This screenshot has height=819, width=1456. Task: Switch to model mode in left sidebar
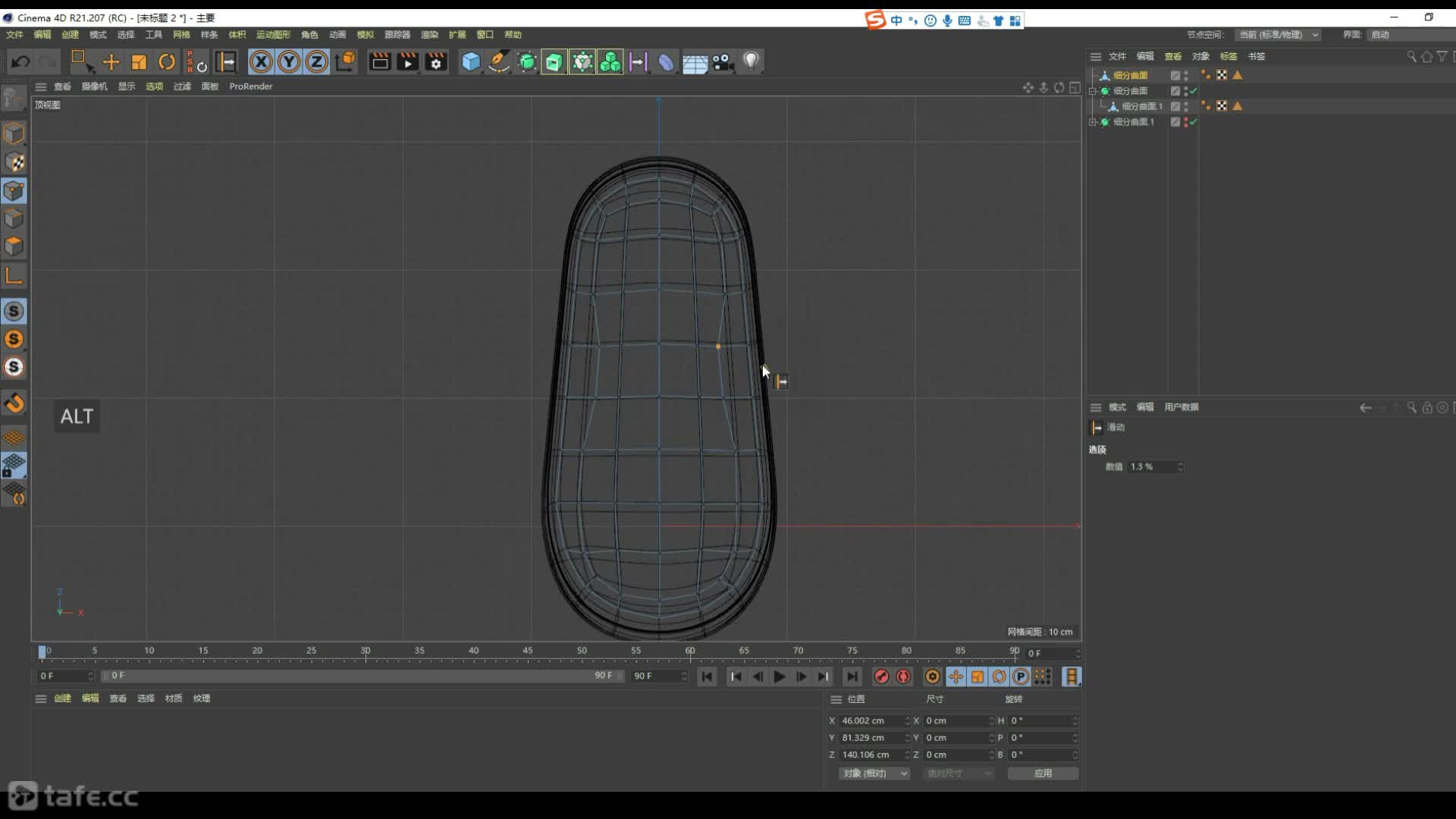(14, 133)
